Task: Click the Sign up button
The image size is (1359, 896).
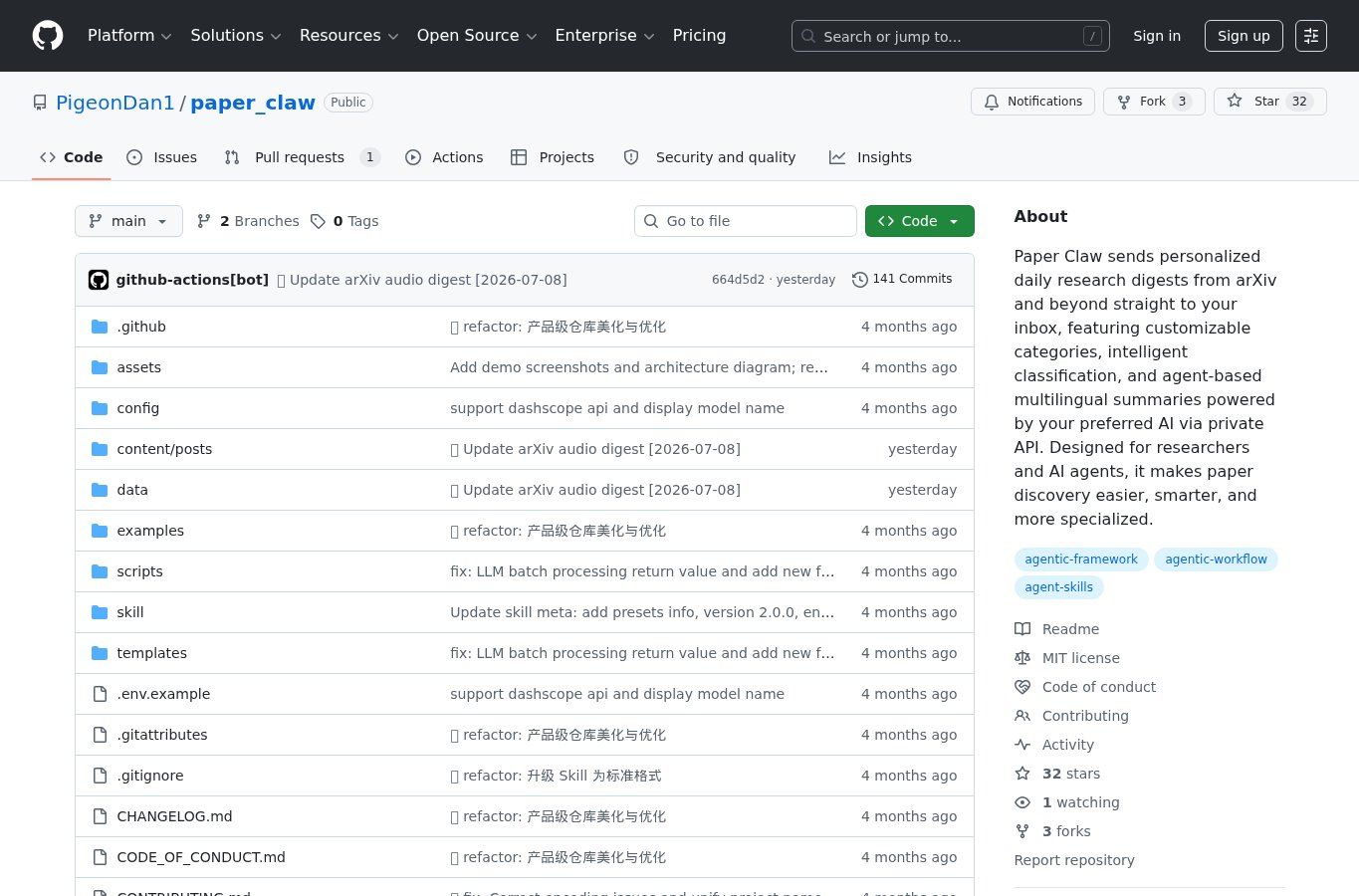Action: coord(1244,36)
